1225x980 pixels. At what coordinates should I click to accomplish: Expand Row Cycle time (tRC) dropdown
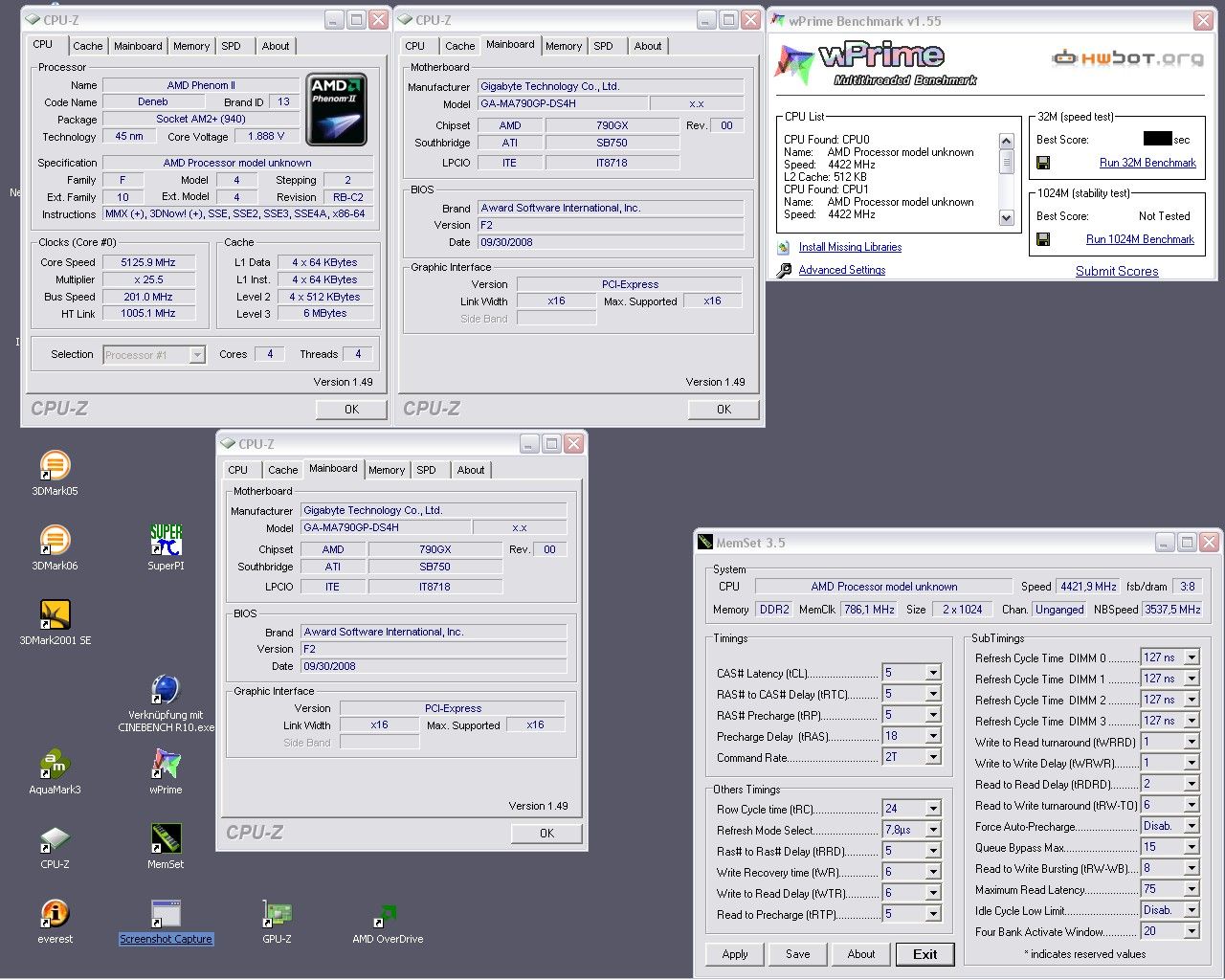click(933, 809)
